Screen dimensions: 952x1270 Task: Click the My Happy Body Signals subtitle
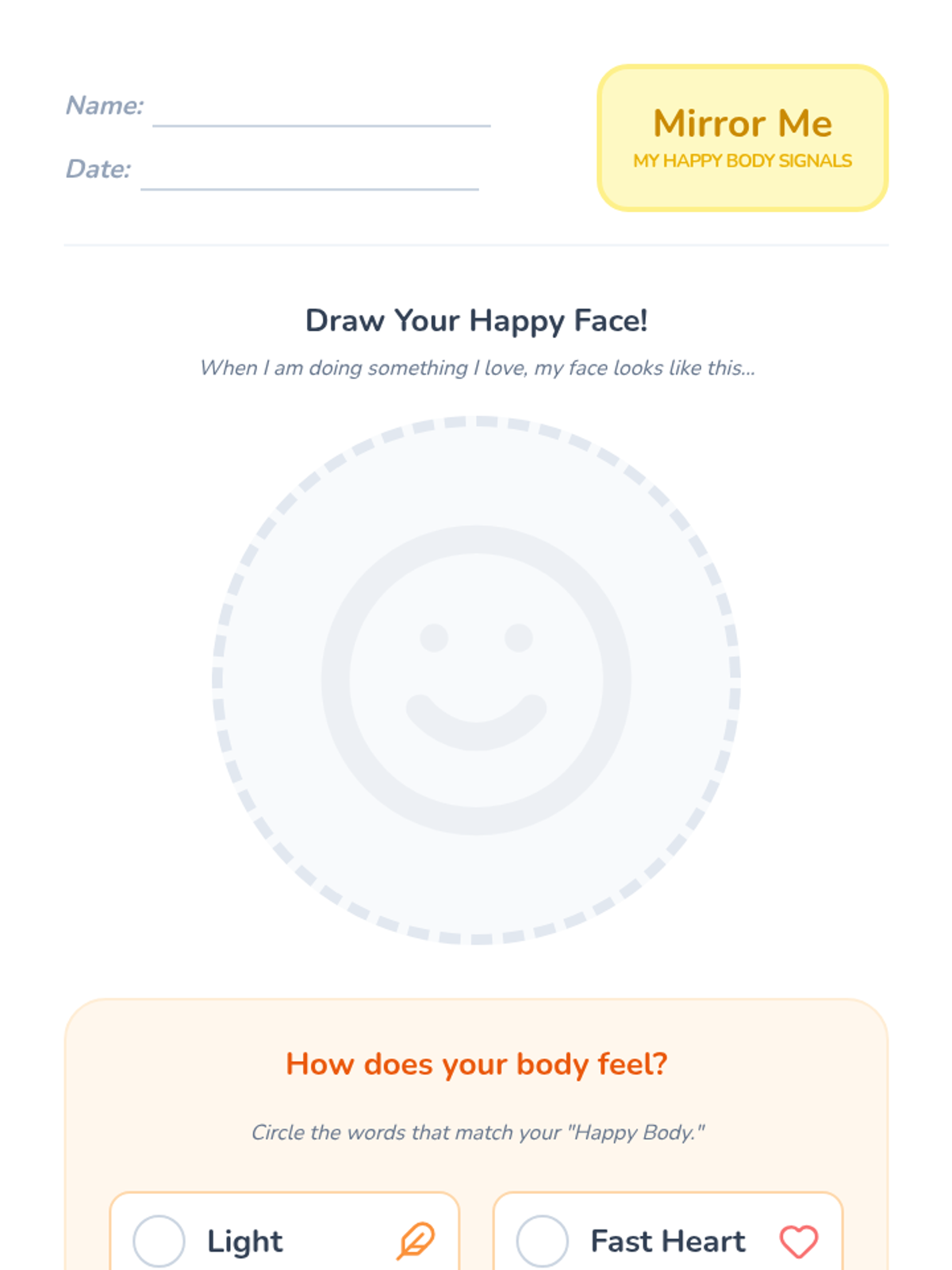click(743, 161)
